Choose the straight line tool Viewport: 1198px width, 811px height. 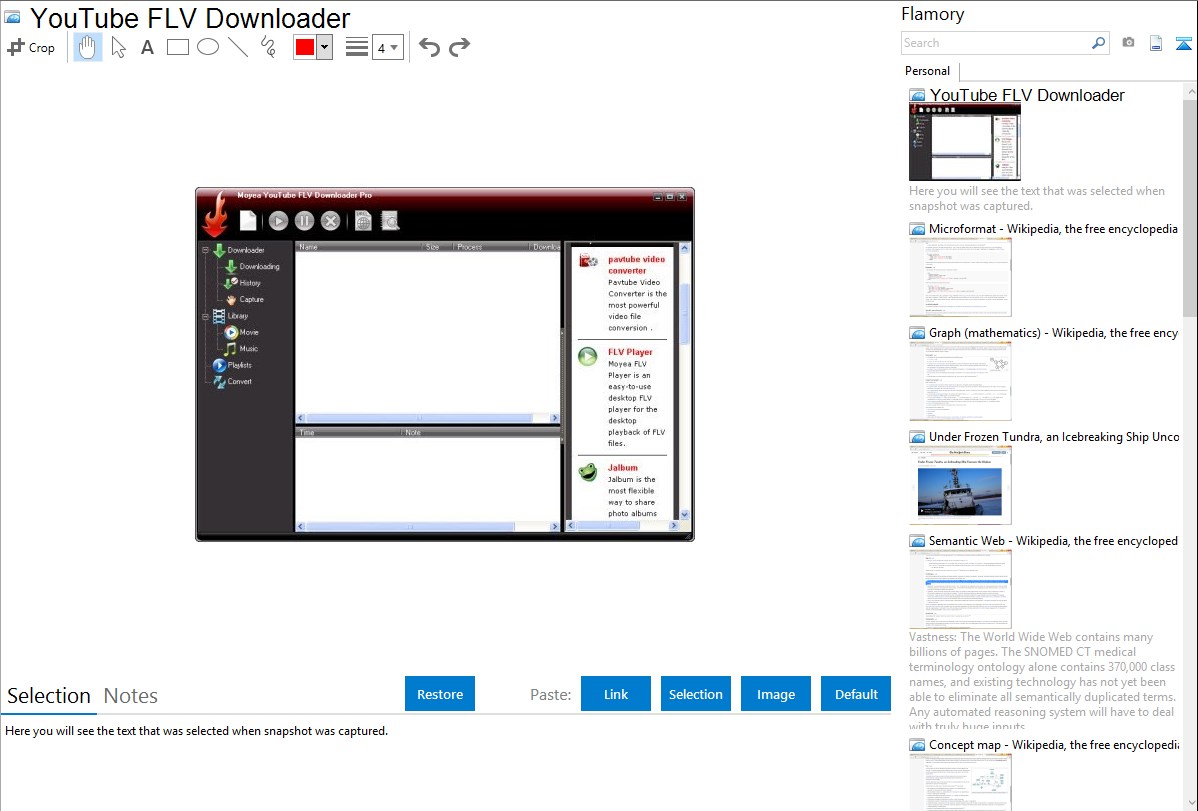tap(238, 47)
